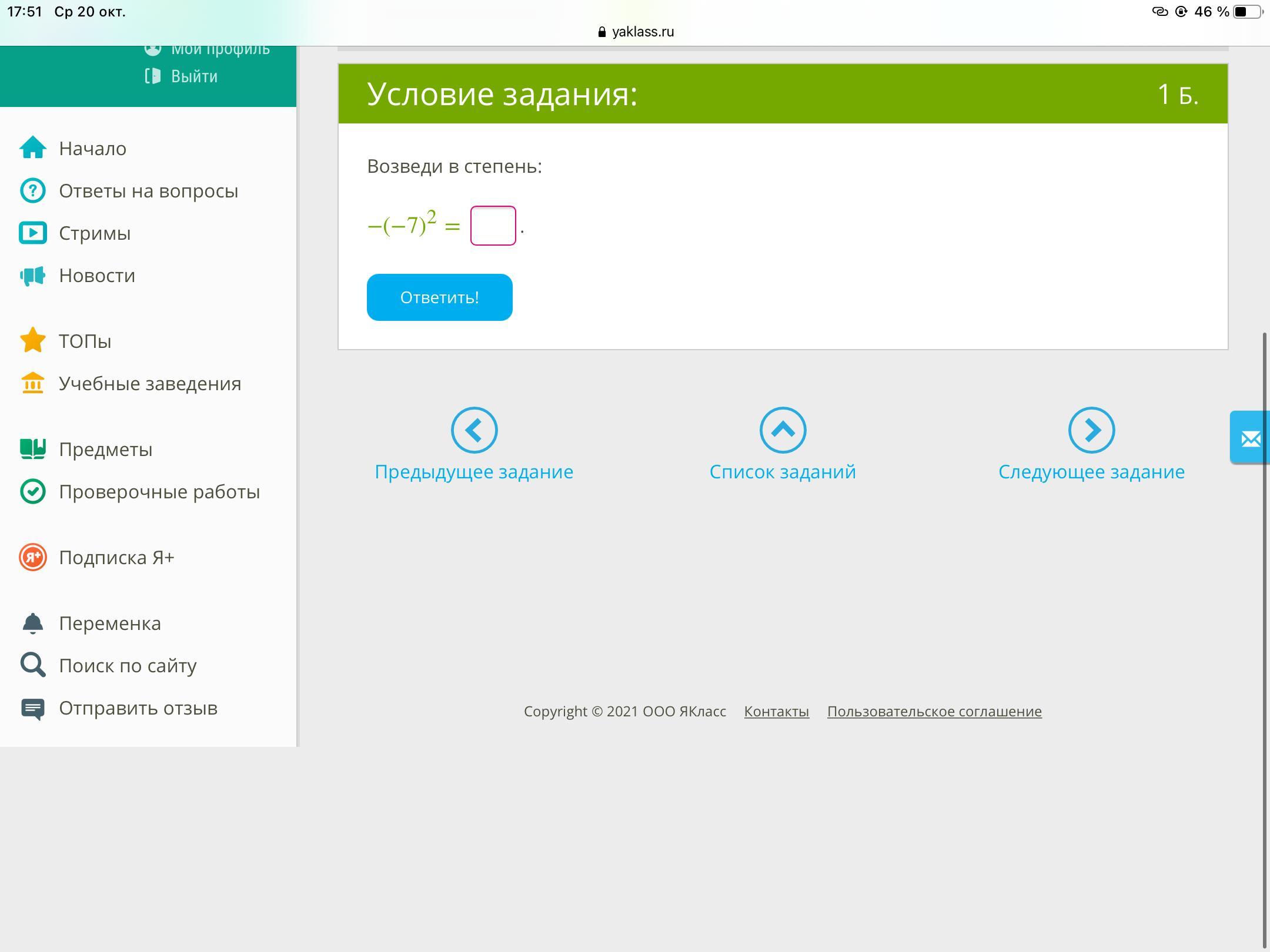Viewport: 1270px width, 952px height.
Task: Go to Предыдущее задание arrow
Action: pos(474,430)
